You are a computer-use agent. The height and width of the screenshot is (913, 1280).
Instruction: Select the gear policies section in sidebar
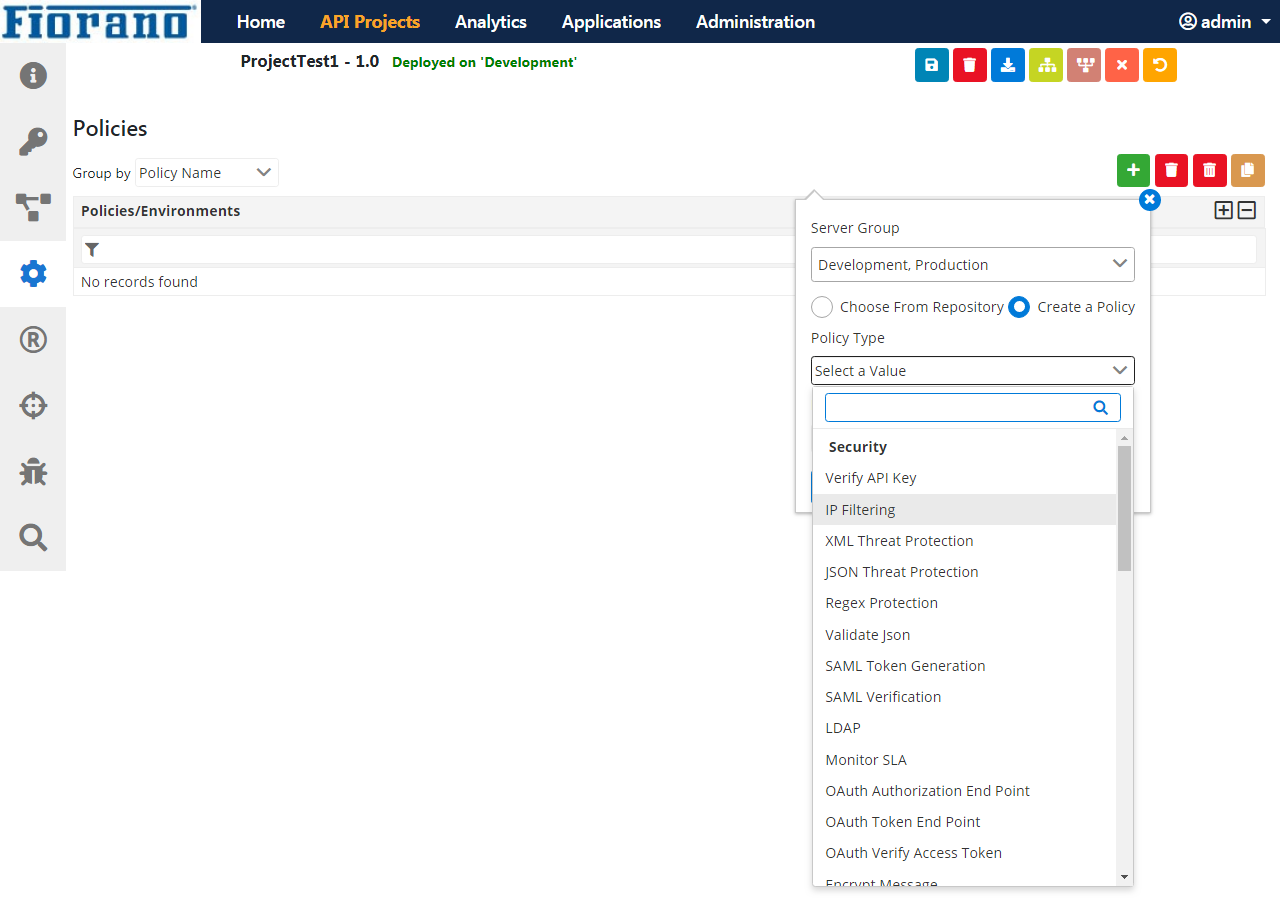click(33, 273)
